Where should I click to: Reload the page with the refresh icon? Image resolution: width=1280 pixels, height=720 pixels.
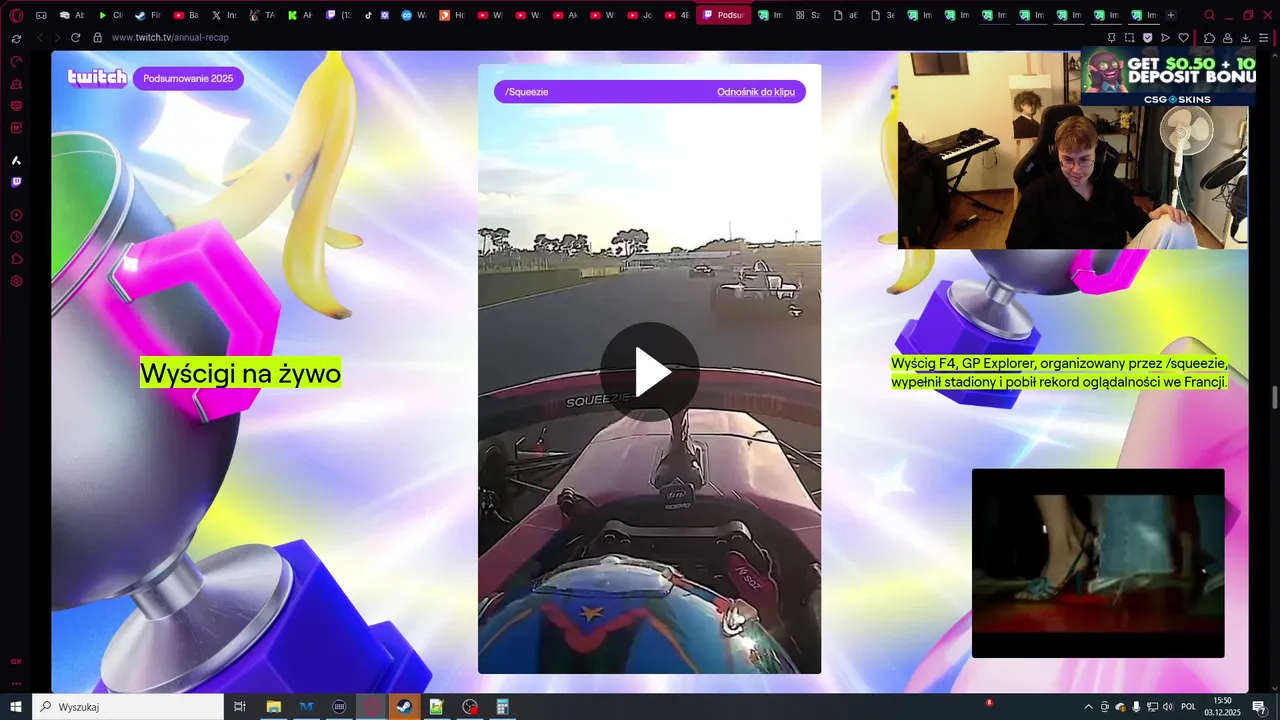[x=75, y=37]
